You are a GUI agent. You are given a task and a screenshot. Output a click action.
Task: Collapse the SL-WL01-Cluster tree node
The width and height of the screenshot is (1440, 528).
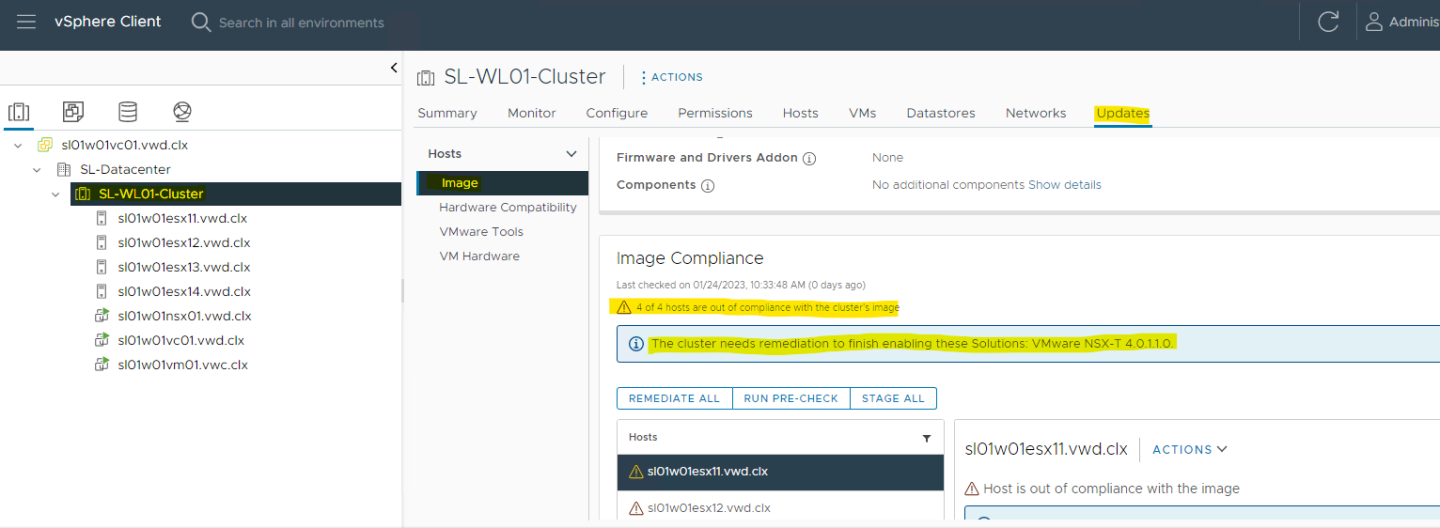point(56,194)
